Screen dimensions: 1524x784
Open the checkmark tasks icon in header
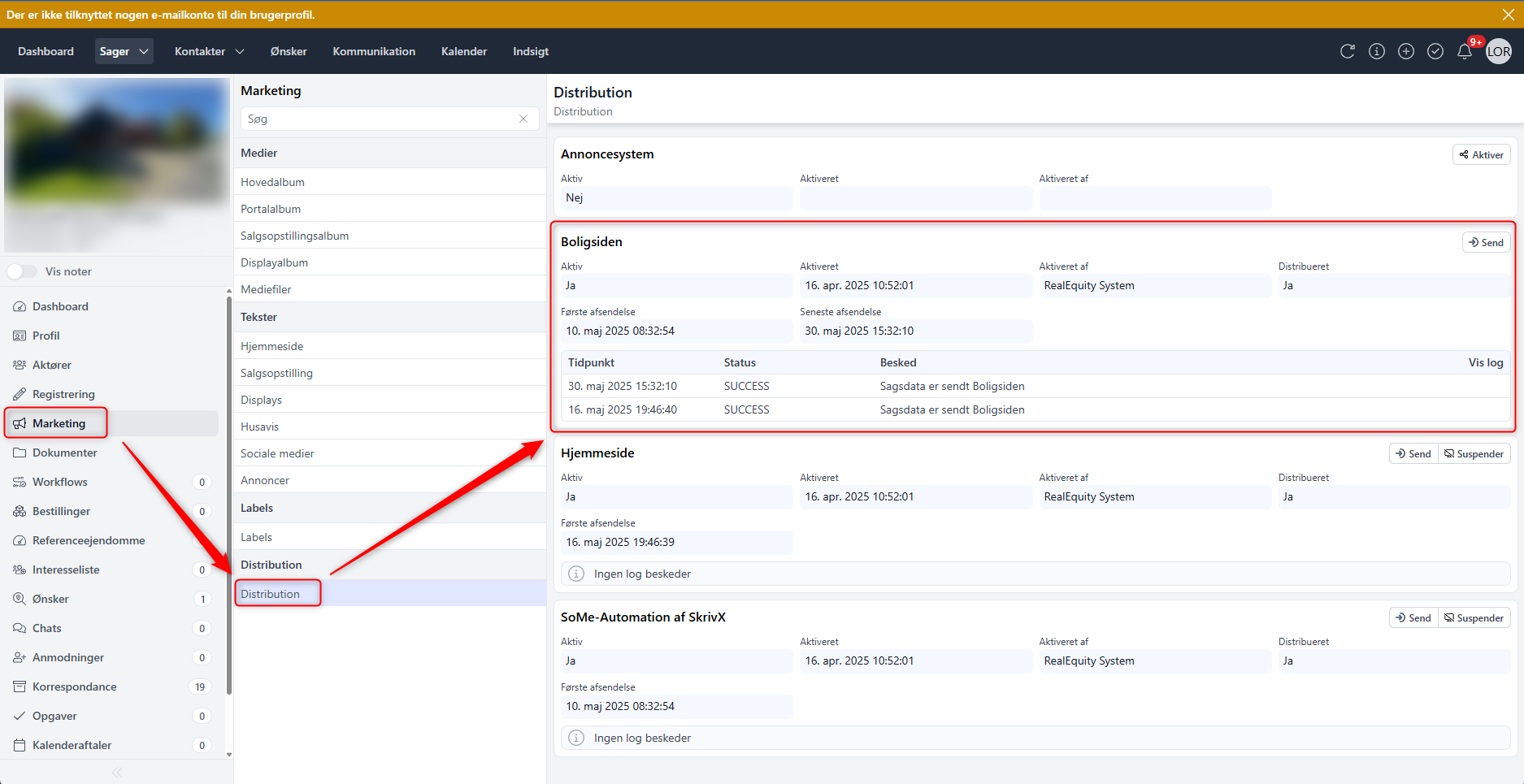pos(1435,51)
